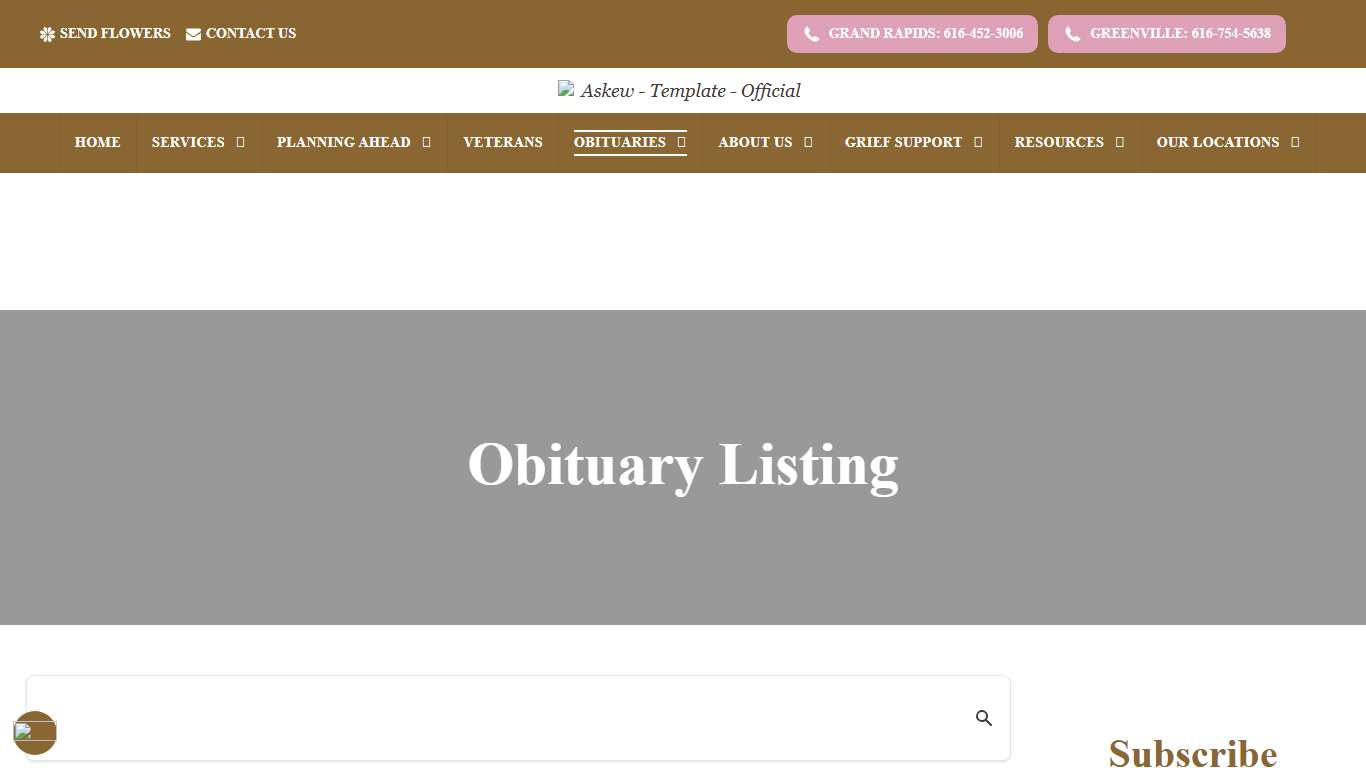Click the broken image icon beside Askew title

coord(565,89)
